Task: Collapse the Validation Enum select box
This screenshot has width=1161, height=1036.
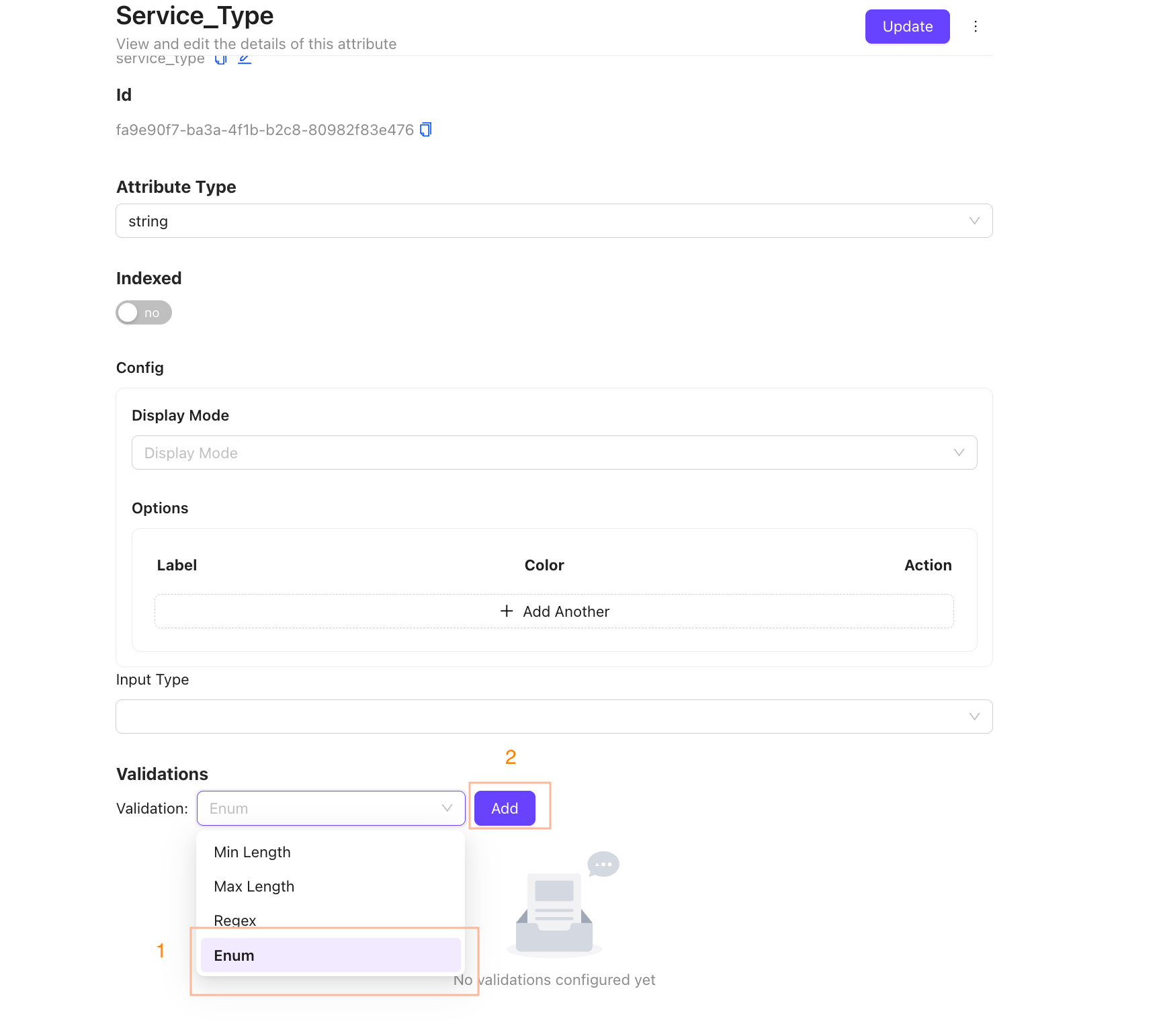Action: 331,808
